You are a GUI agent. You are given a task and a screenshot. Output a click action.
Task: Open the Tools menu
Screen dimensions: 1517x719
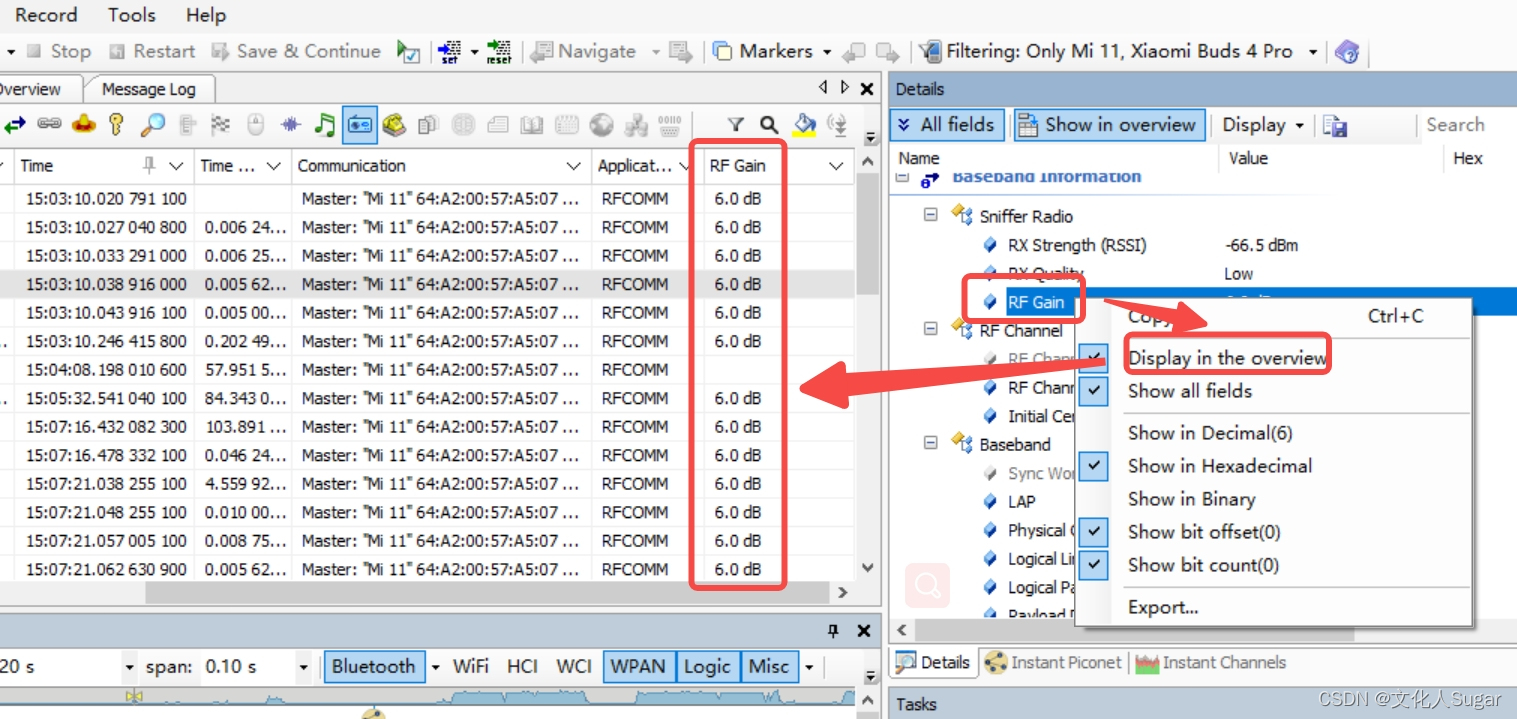(x=132, y=15)
